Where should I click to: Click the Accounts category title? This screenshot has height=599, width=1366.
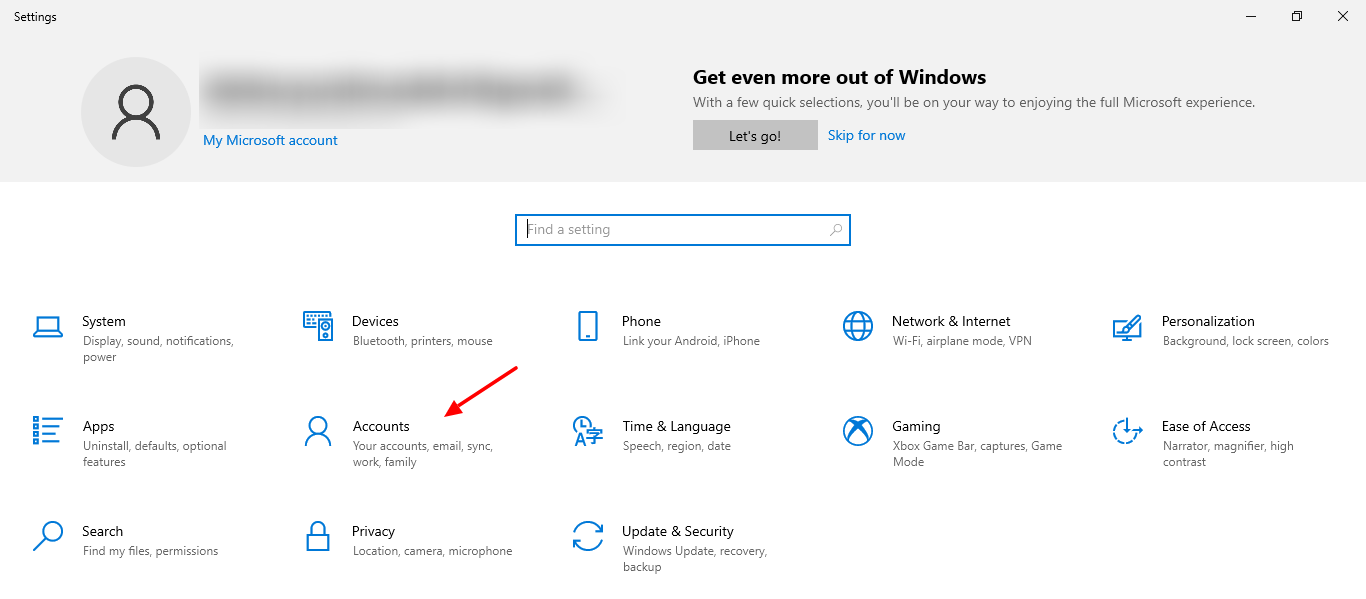[381, 426]
